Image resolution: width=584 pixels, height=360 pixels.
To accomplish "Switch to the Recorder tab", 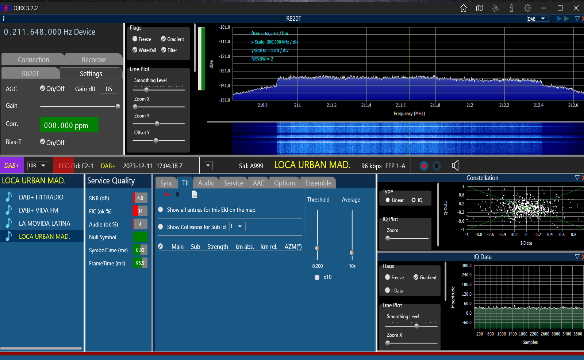I will point(93,60).
